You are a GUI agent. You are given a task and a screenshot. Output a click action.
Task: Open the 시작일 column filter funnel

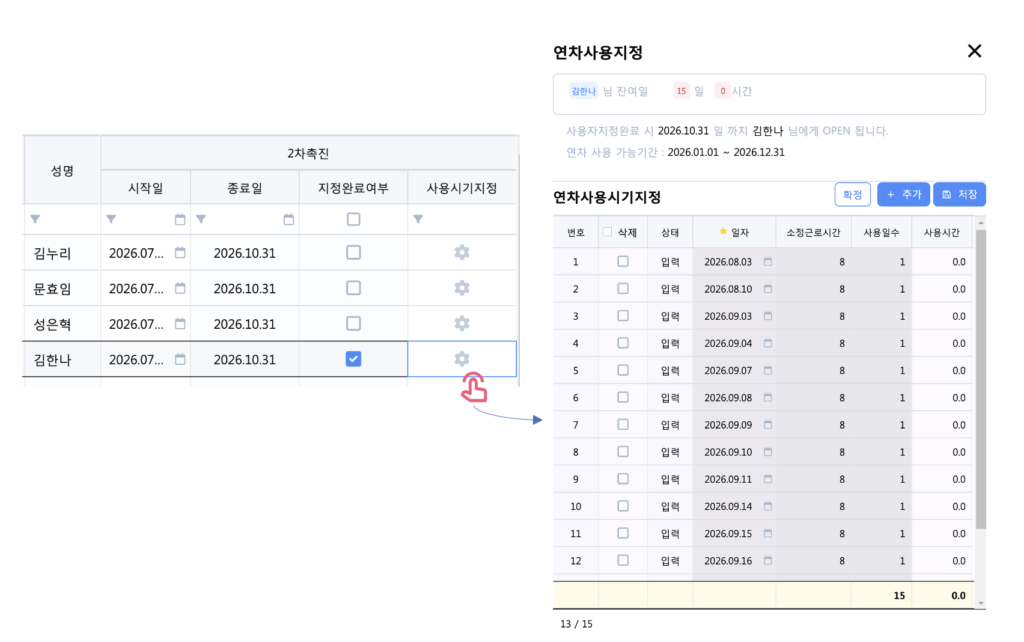111,219
